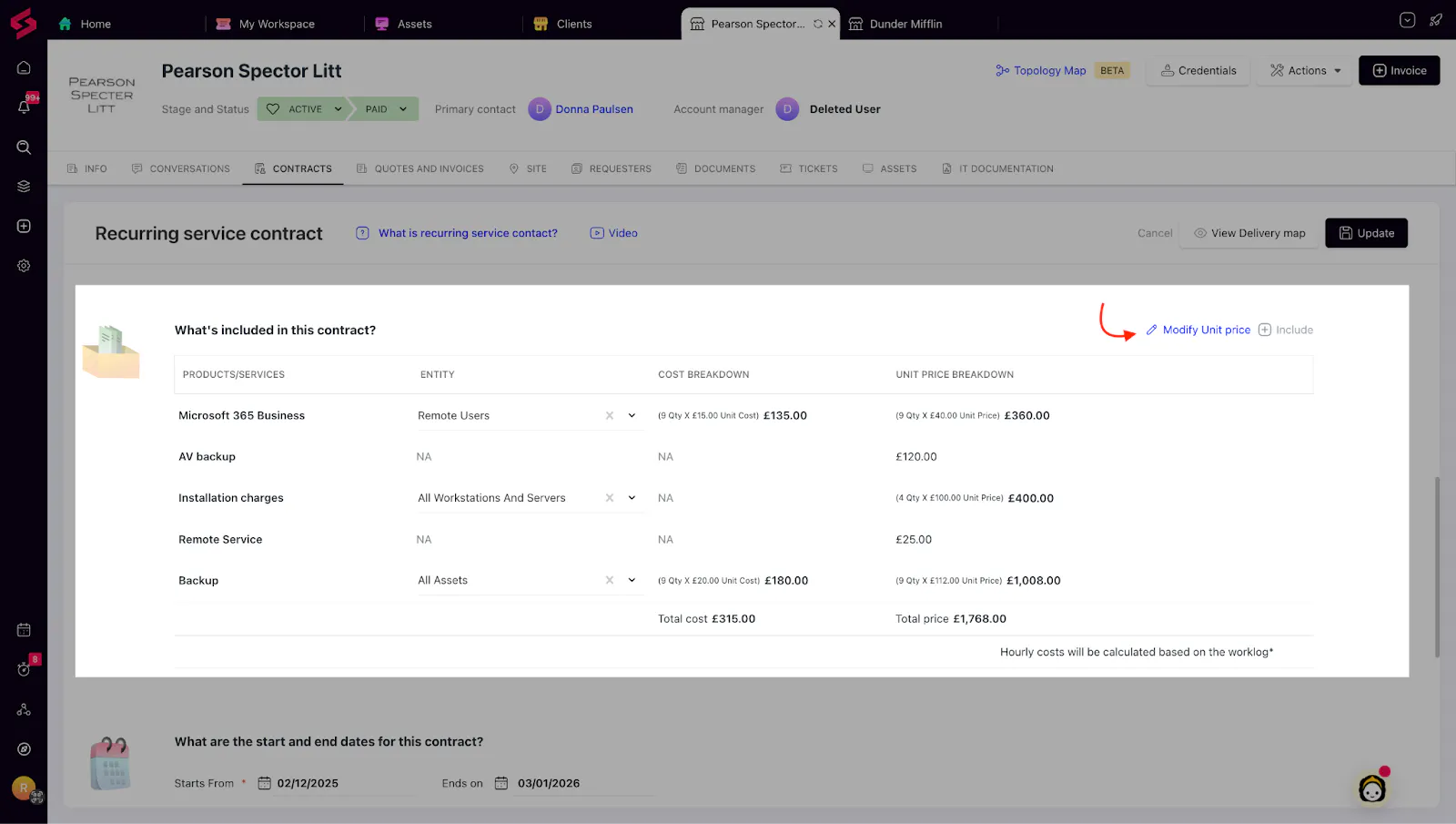Reload the Pearson Spector tab using its refresh icon

tap(818, 24)
